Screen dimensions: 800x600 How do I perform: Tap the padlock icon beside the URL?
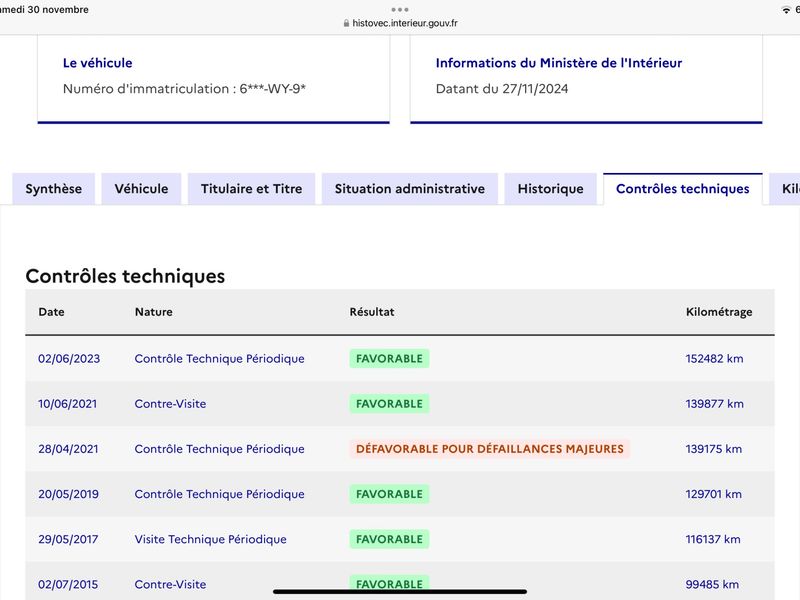pyautogui.click(x=346, y=23)
